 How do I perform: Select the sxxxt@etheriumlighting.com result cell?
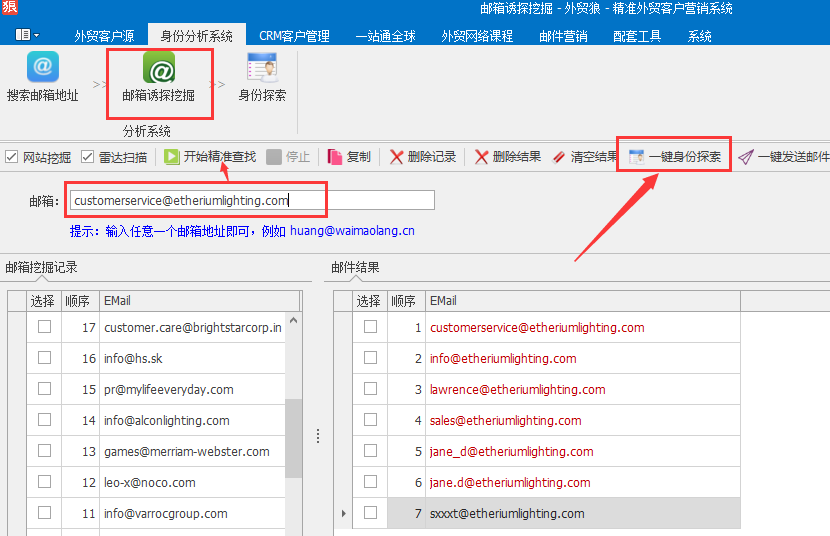click(583, 513)
